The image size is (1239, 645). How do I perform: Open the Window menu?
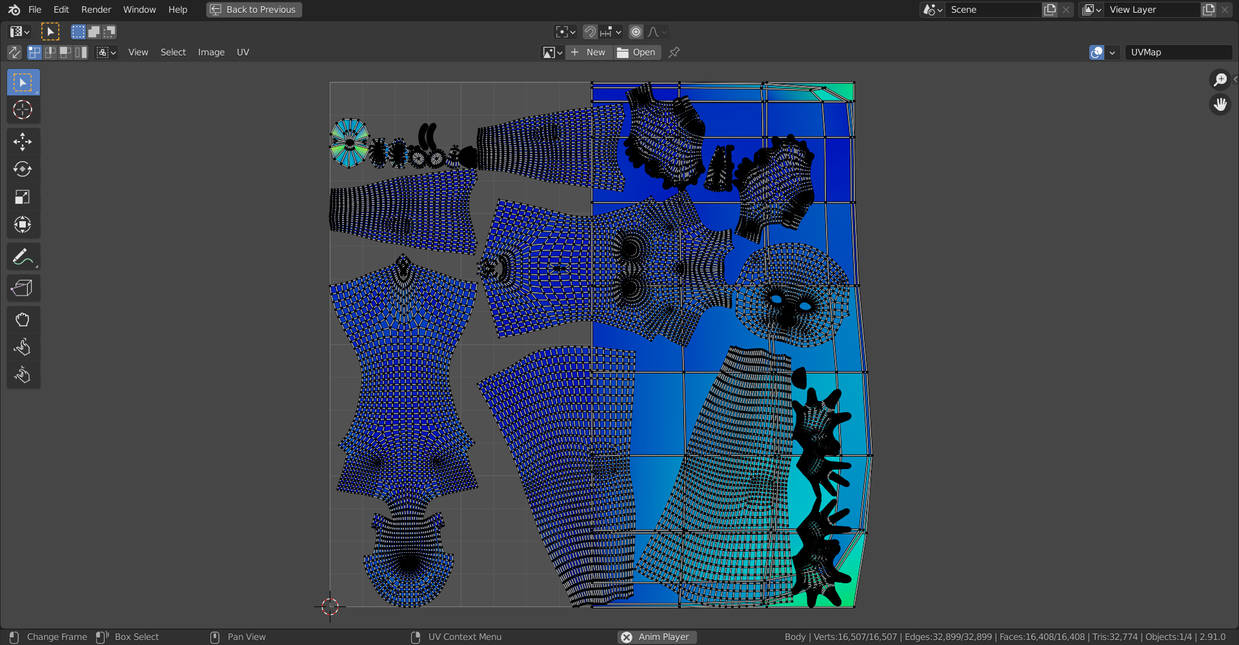[x=139, y=9]
